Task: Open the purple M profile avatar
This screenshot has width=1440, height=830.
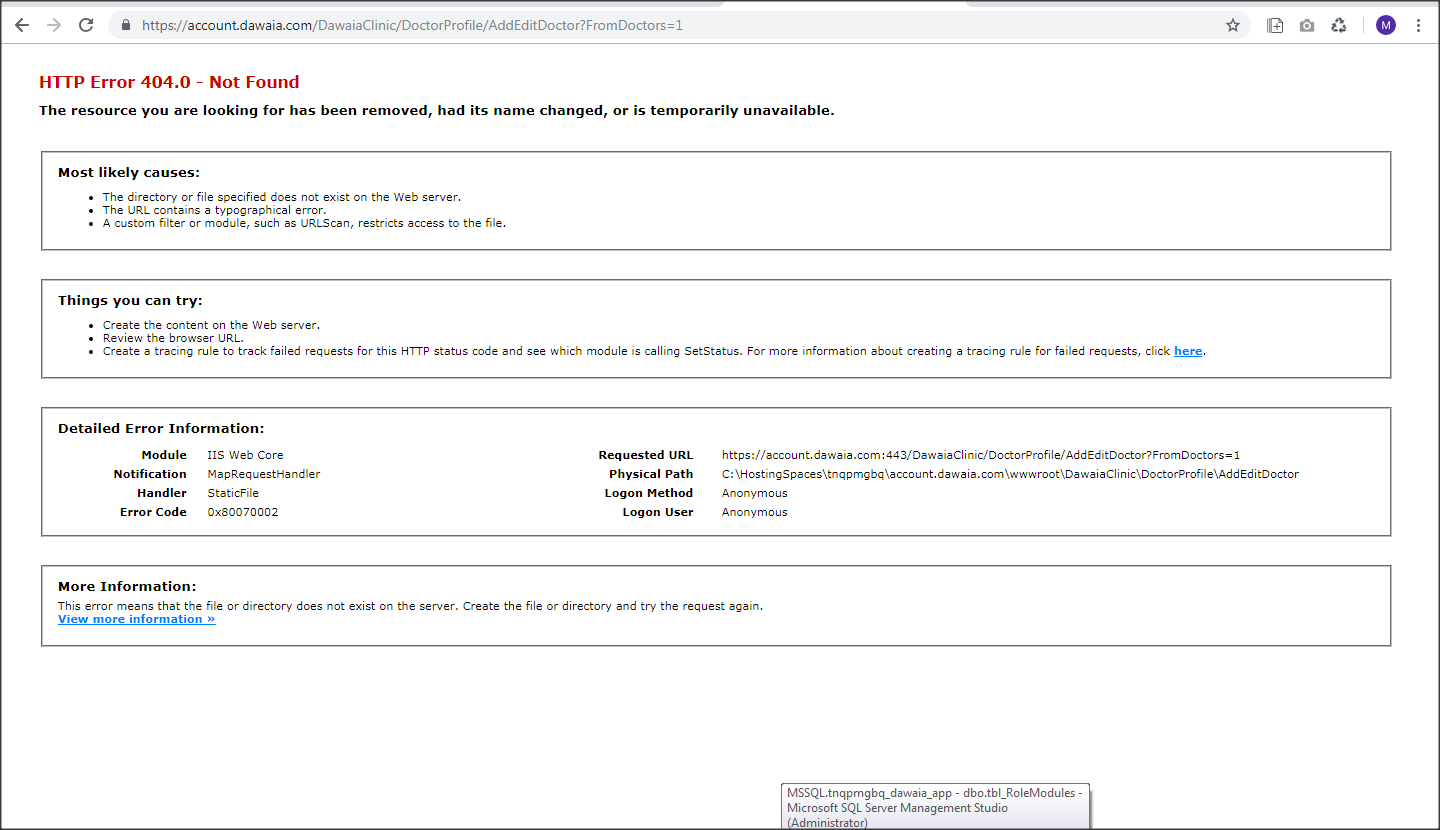Action: coord(1385,25)
